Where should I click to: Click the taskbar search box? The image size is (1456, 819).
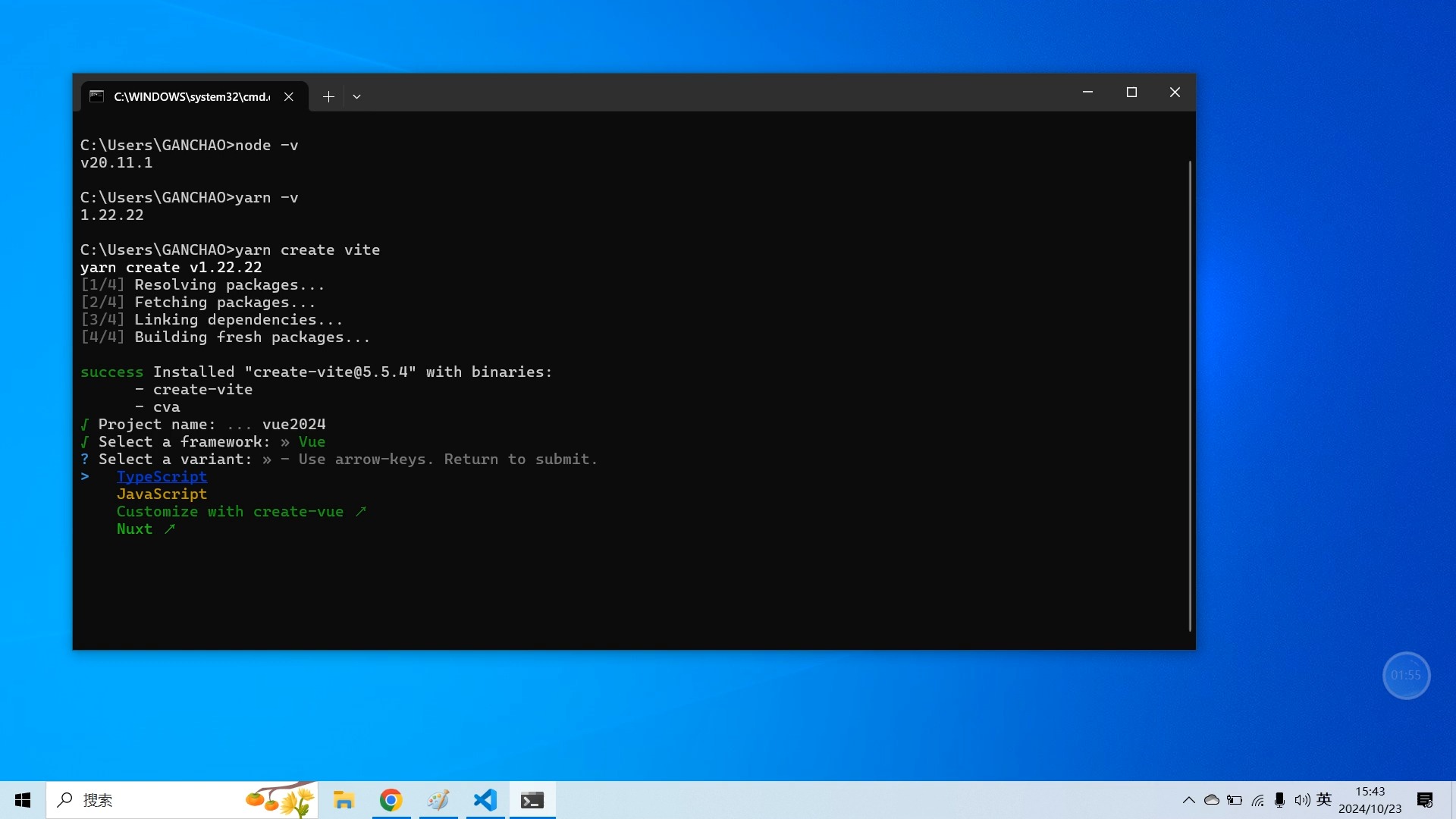click(x=152, y=800)
